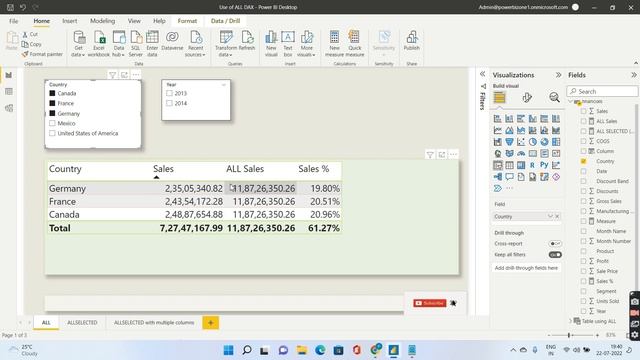
Task: Open the Get data menu
Action: point(78,43)
